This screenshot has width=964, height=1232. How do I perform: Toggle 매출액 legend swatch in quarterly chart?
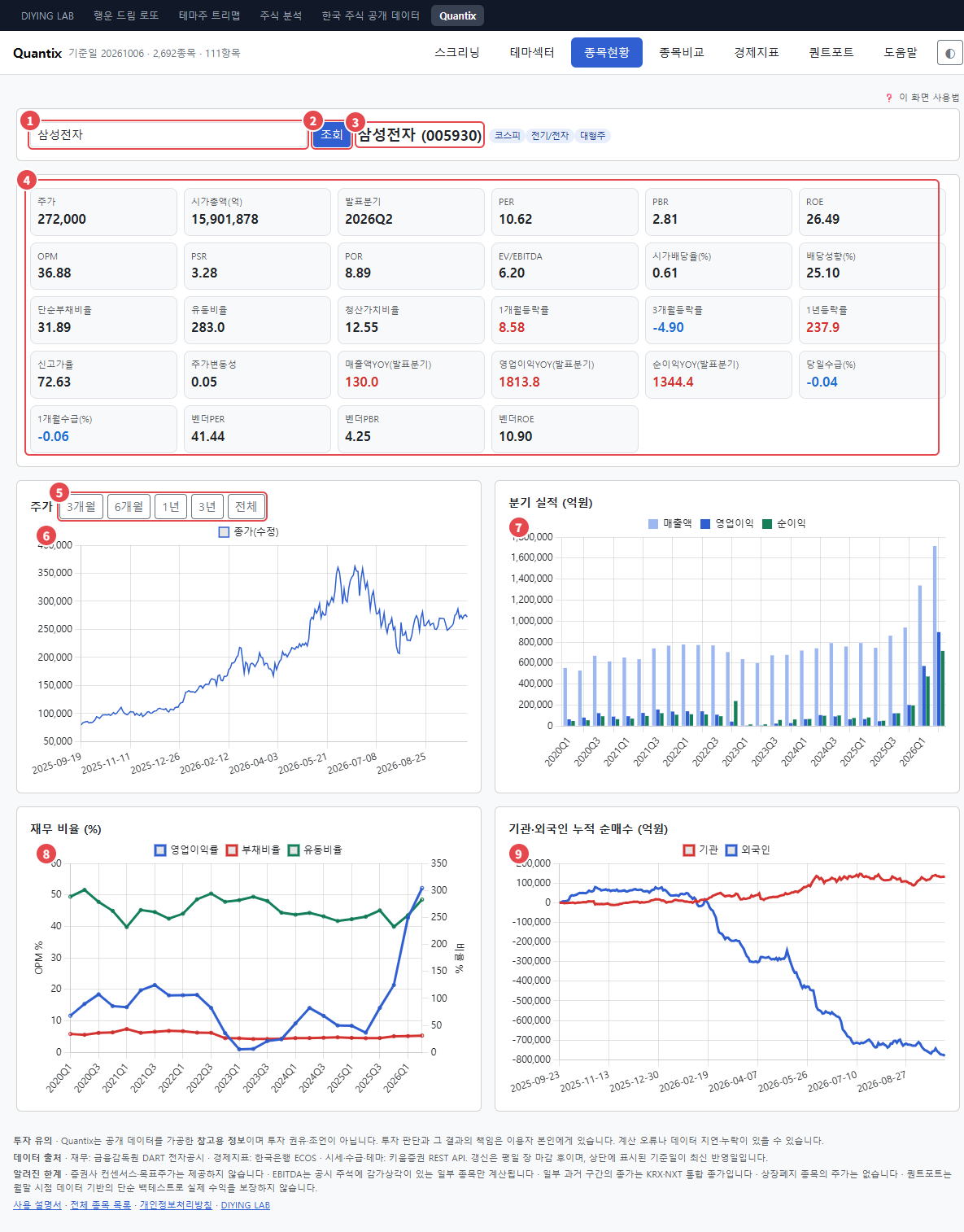coord(653,524)
